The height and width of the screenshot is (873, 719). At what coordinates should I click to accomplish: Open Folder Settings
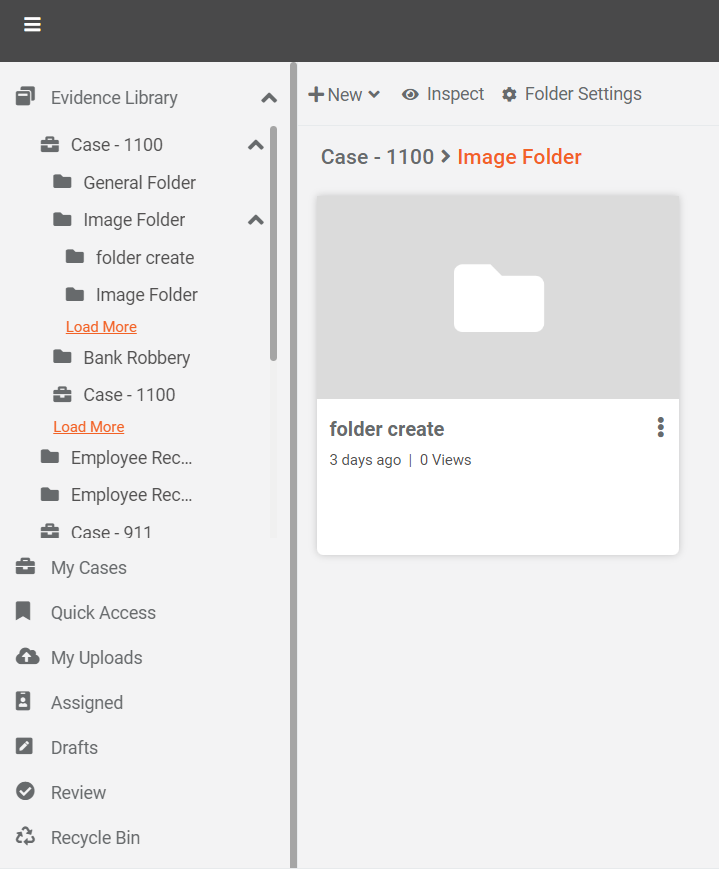pos(571,94)
